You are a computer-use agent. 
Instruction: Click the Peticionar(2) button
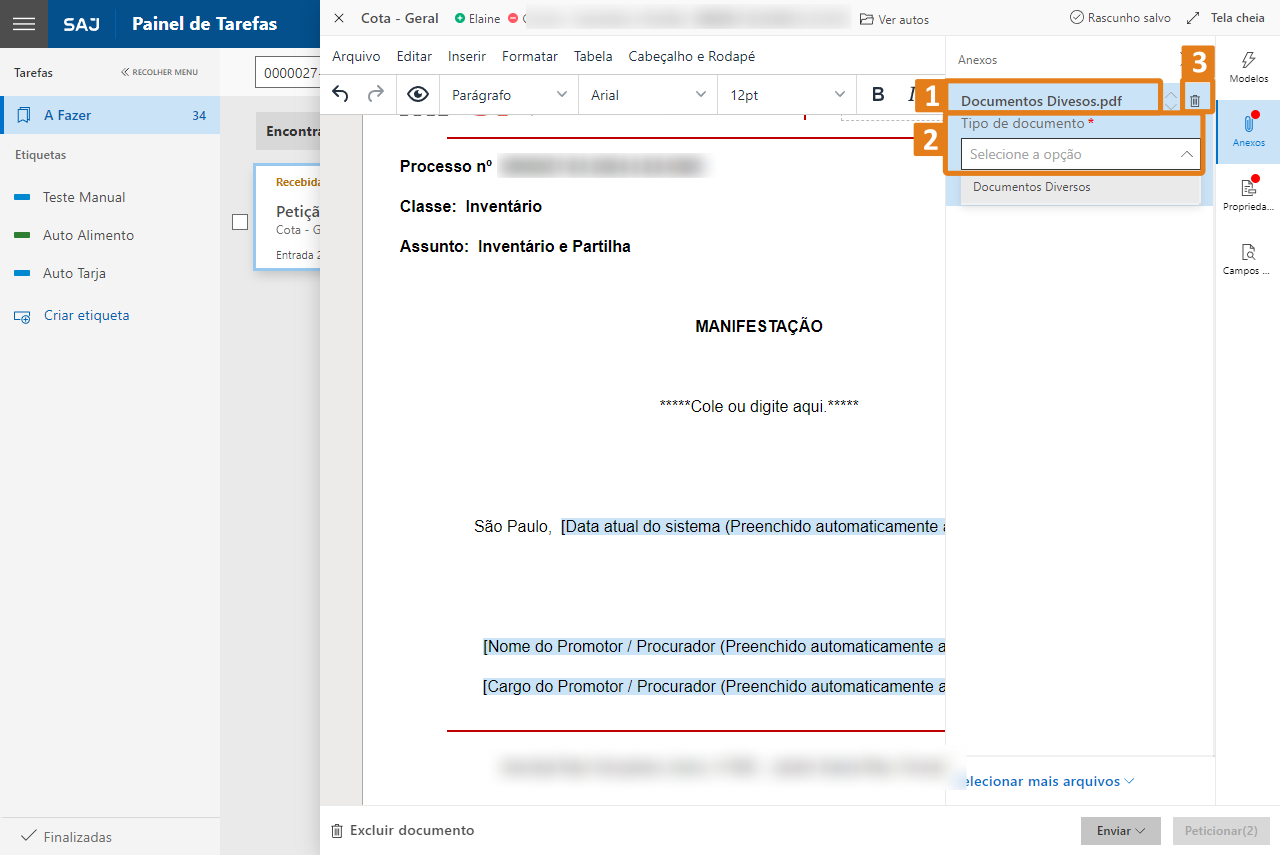tap(1221, 830)
